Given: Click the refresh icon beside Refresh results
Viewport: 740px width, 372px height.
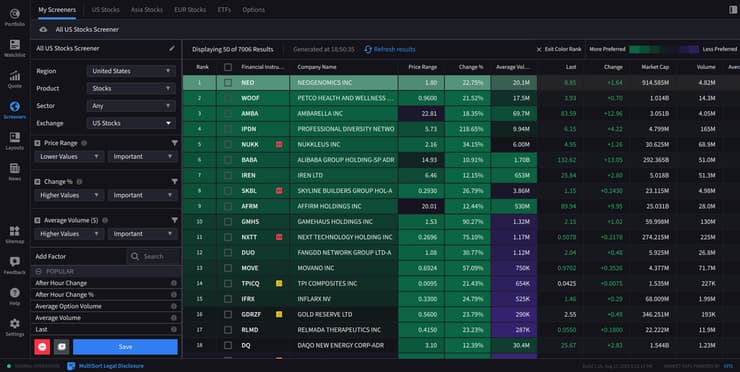Looking at the screenshot, I should (x=368, y=49).
